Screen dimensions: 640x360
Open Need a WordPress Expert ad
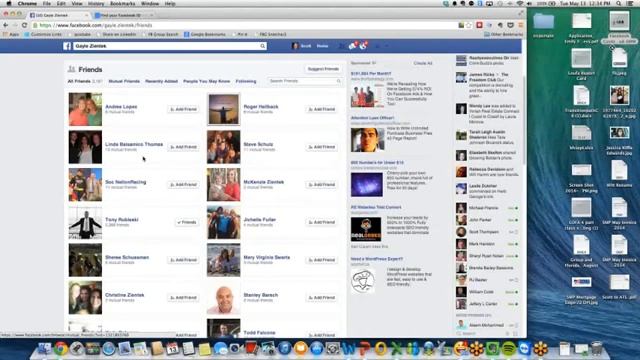[377, 259]
